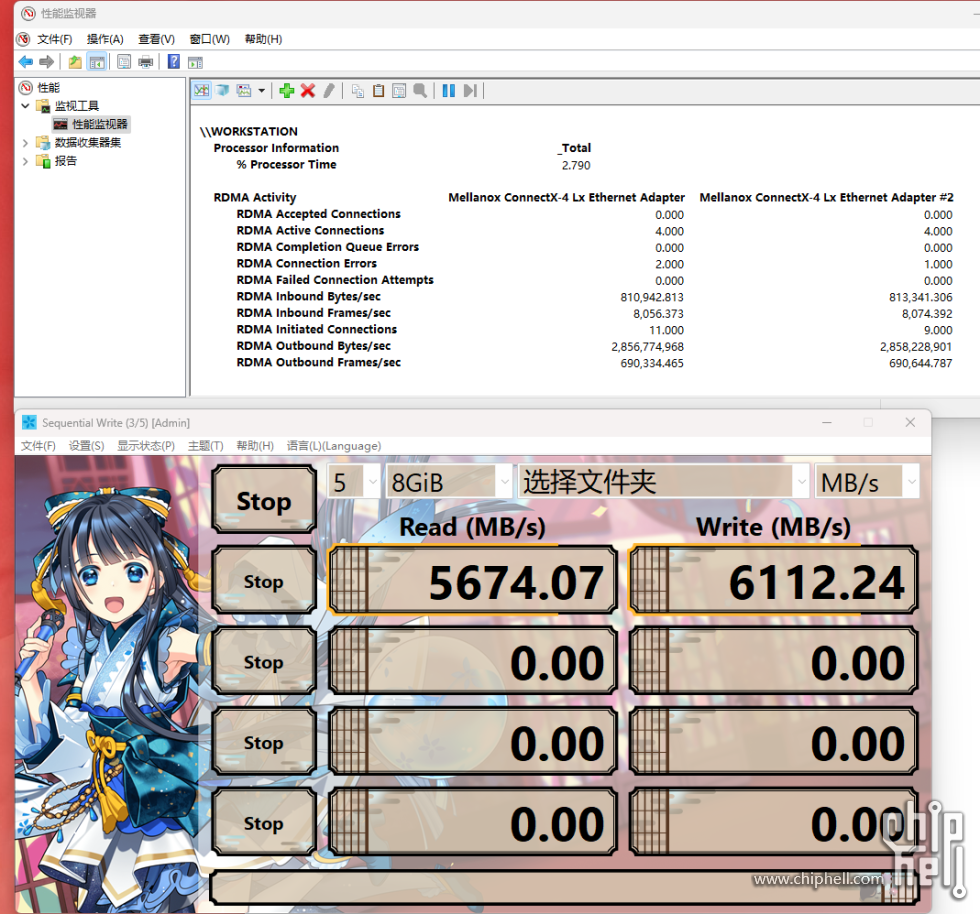Click the Zoom magnifier icon

point(420,91)
